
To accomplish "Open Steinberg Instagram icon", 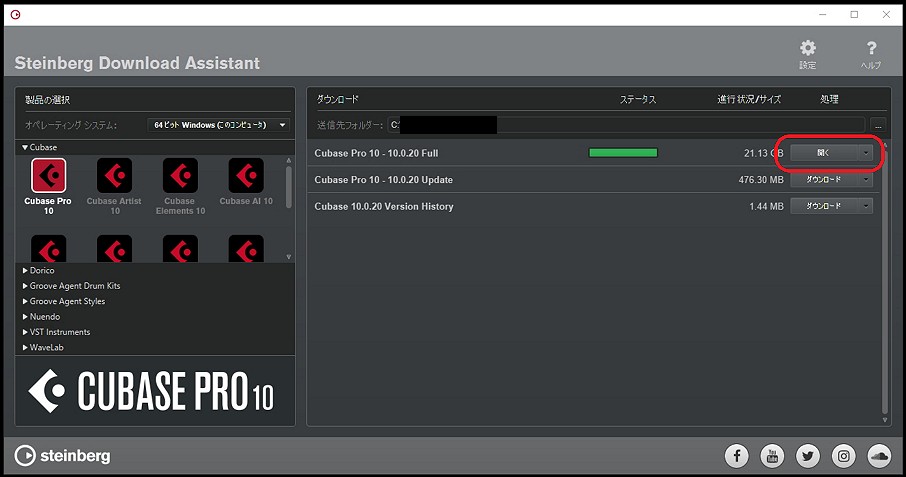I will pyautogui.click(x=844, y=456).
